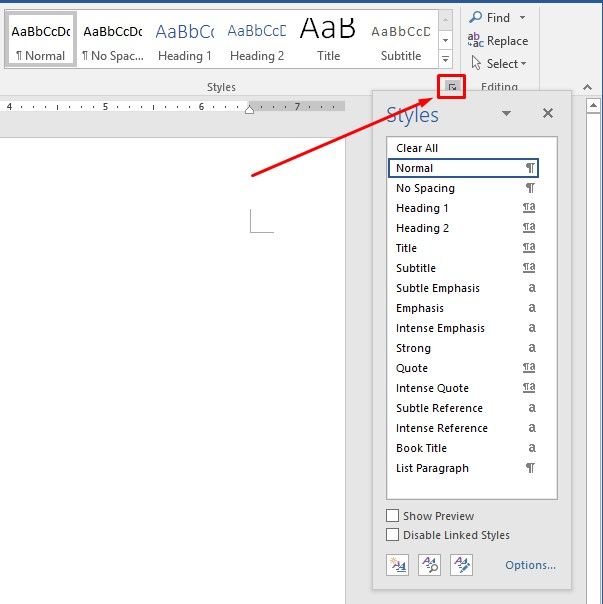Apply Title style from Styles pane list
This screenshot has height=604, width=603.
click(463, 248)
